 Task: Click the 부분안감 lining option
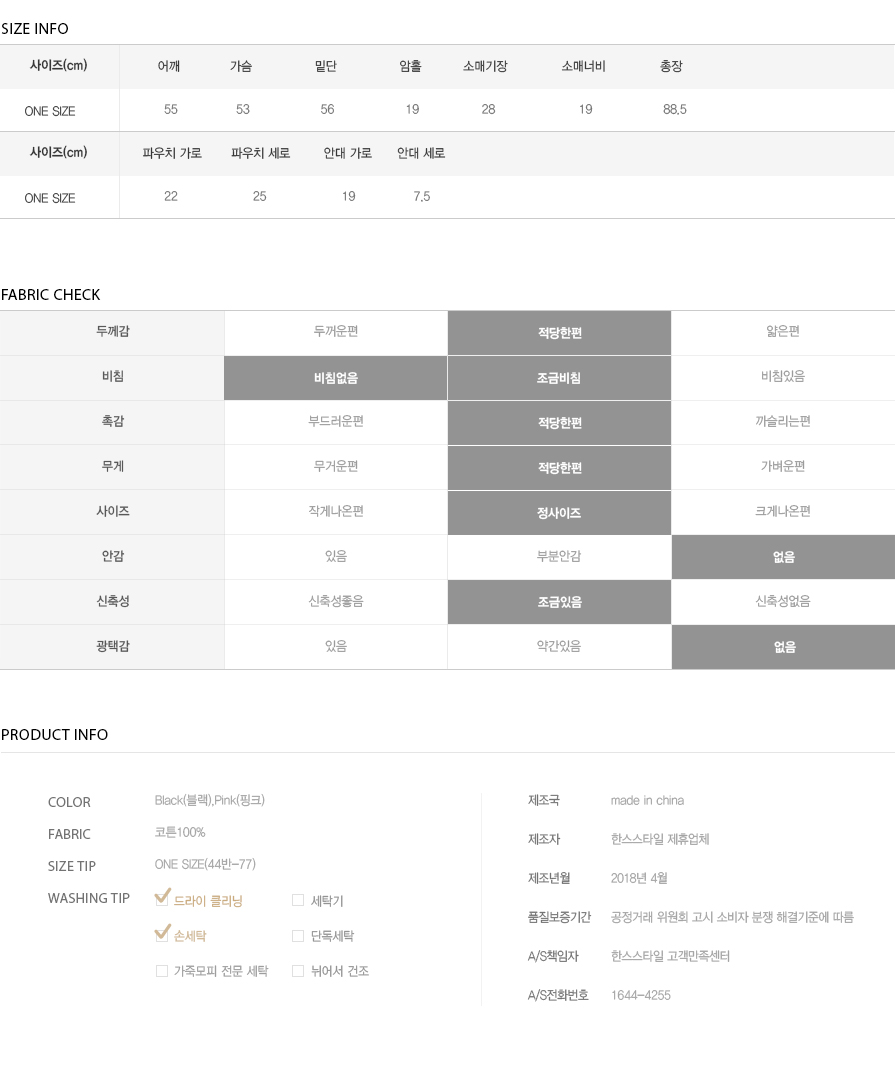[x=559, y=556]
